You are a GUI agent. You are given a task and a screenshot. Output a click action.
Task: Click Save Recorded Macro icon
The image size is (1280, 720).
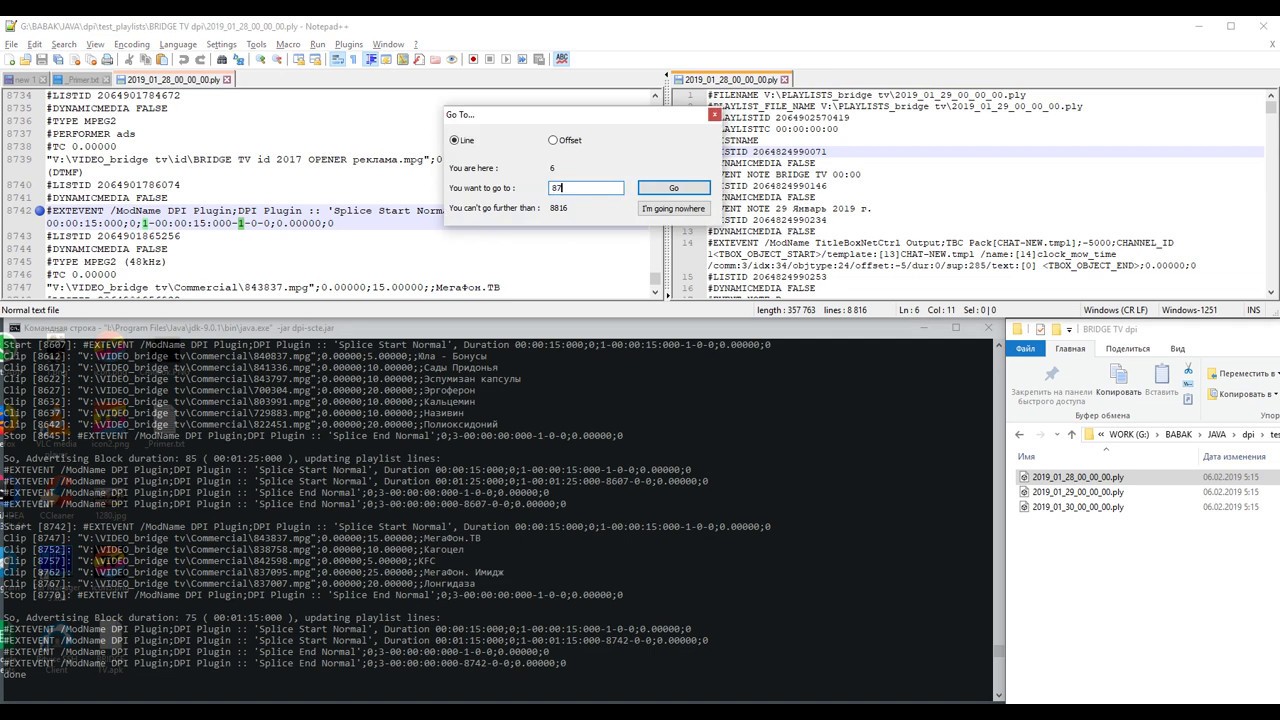pos(539,59)
